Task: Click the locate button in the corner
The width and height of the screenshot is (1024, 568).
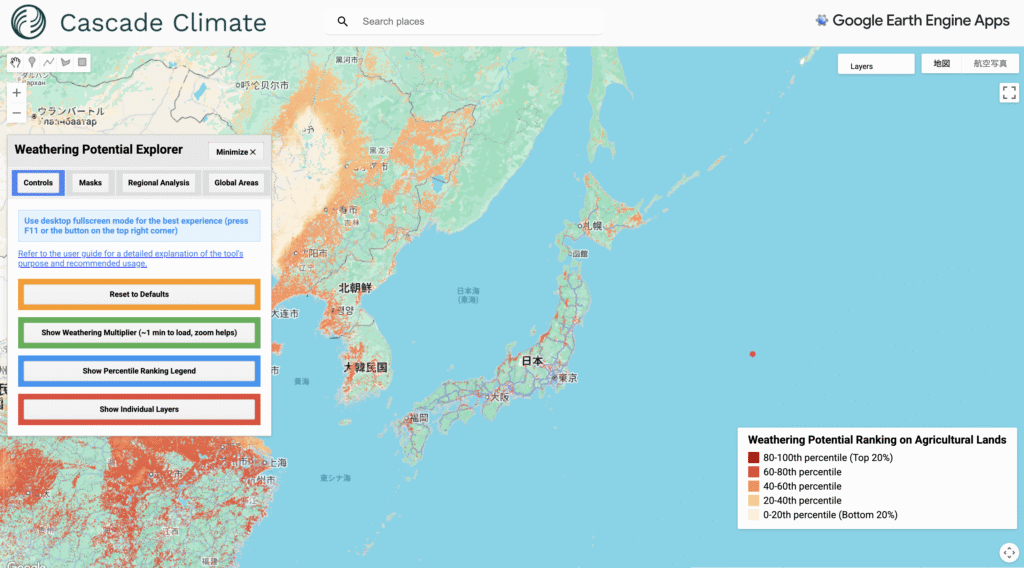Action: click(x=1009, y=552)
